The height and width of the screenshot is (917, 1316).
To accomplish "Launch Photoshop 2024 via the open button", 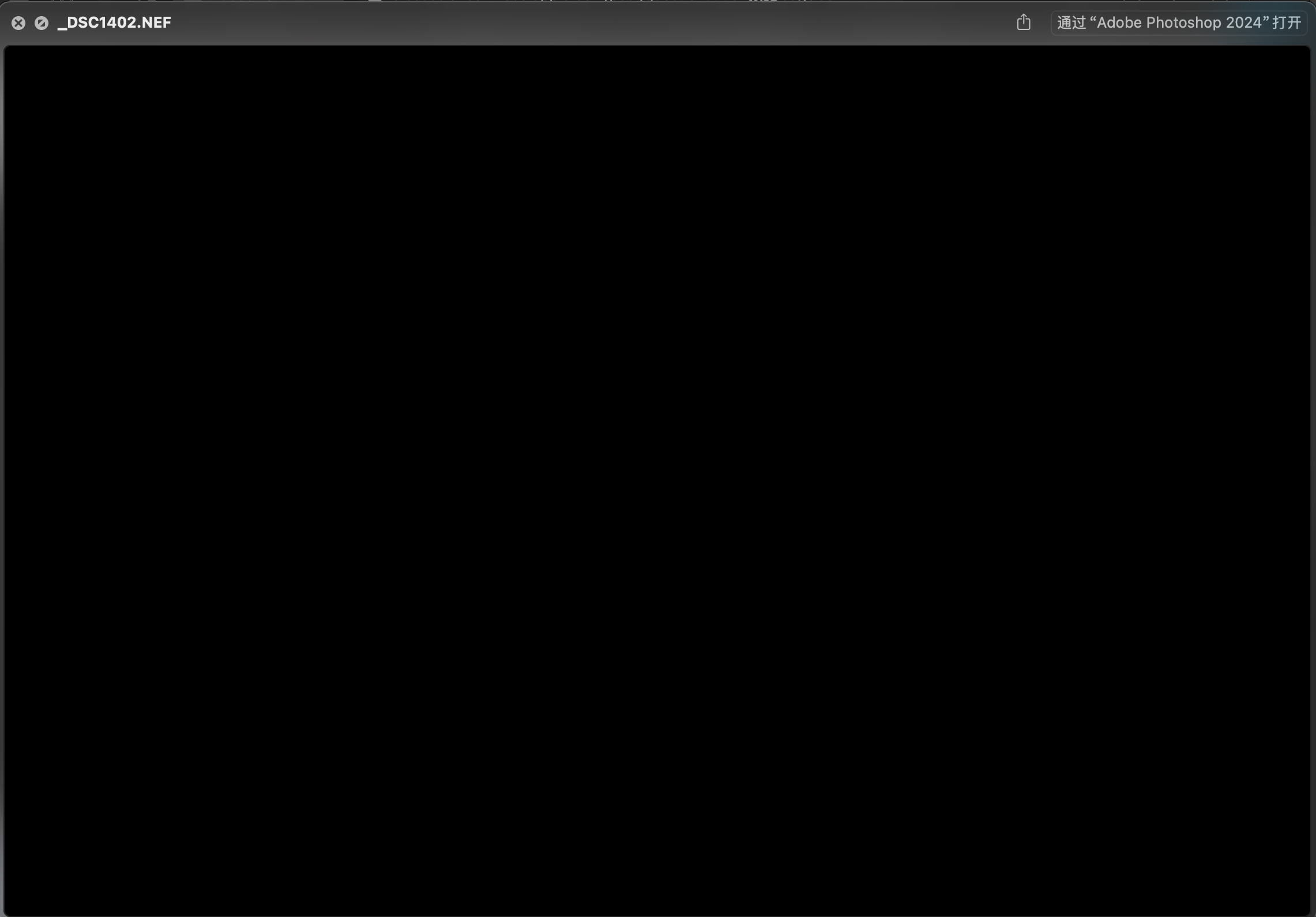I will (1178, 22).
